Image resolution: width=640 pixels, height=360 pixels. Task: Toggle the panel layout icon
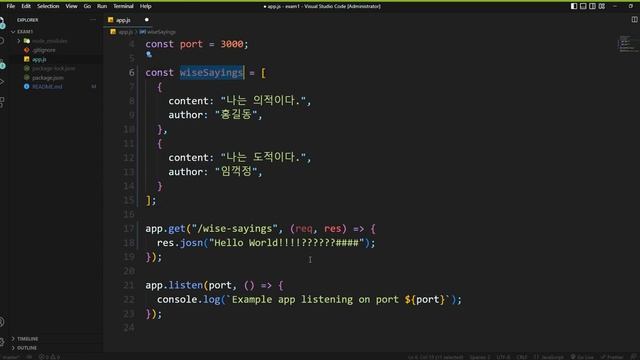point(583,6)
